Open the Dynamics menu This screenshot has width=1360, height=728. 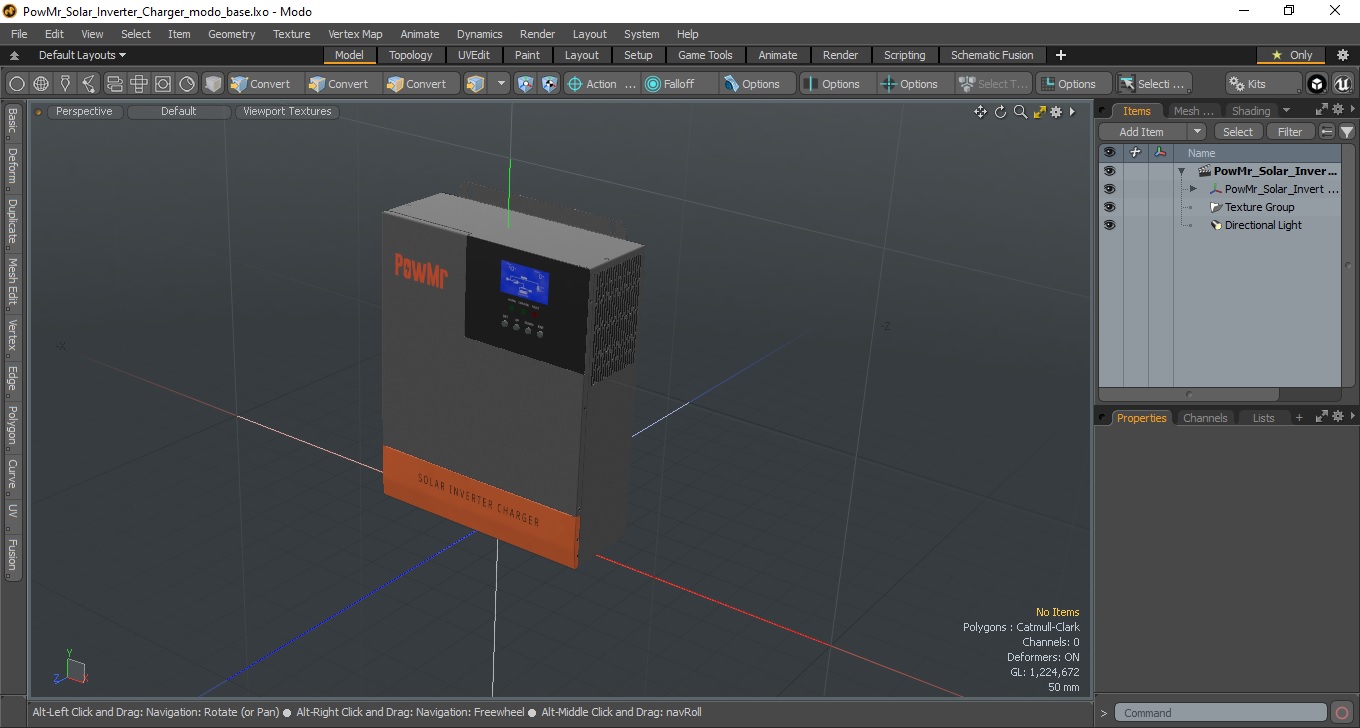479,34
